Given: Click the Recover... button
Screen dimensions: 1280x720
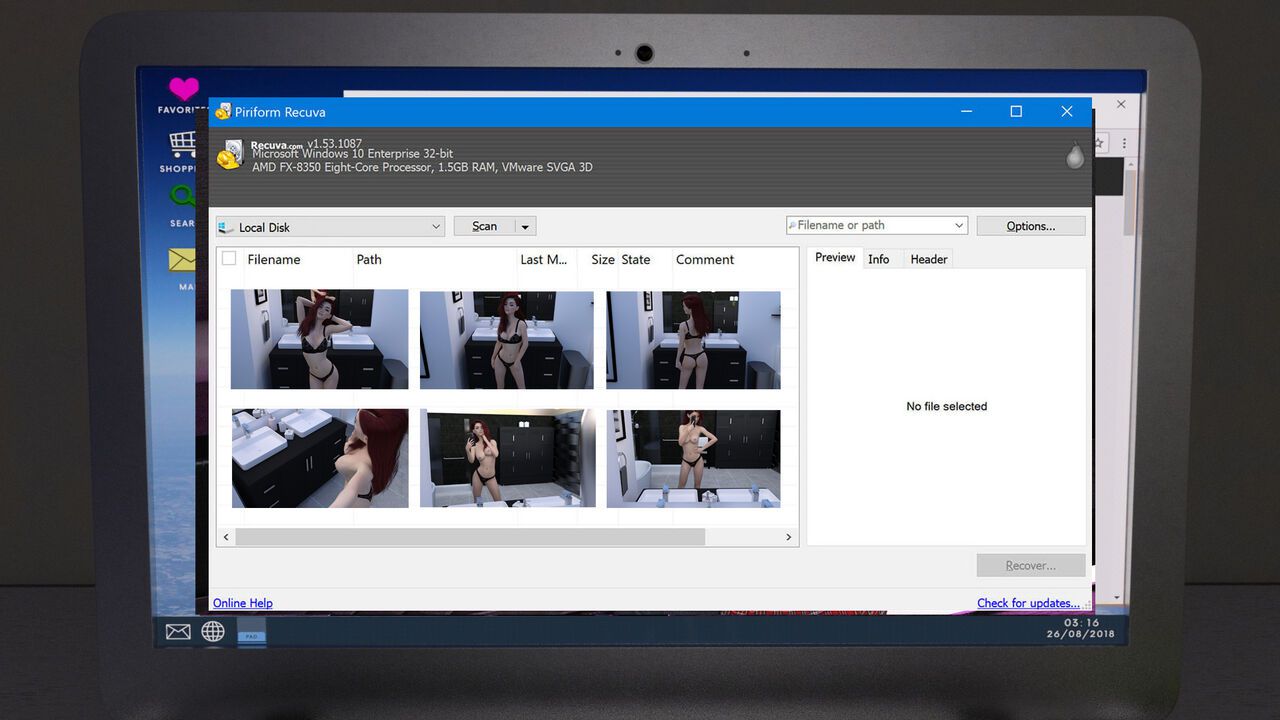Looking at the screenshot, I should click(1031, 565).
